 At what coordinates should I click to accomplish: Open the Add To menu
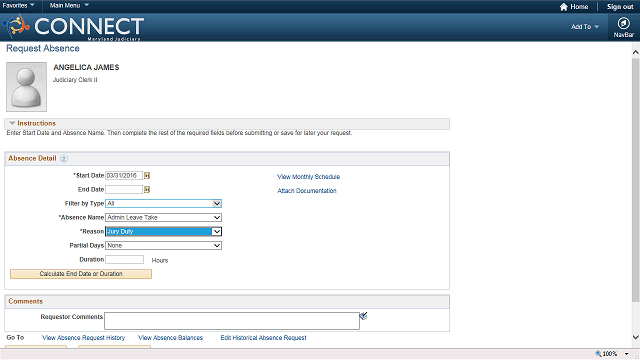[584, 27]
